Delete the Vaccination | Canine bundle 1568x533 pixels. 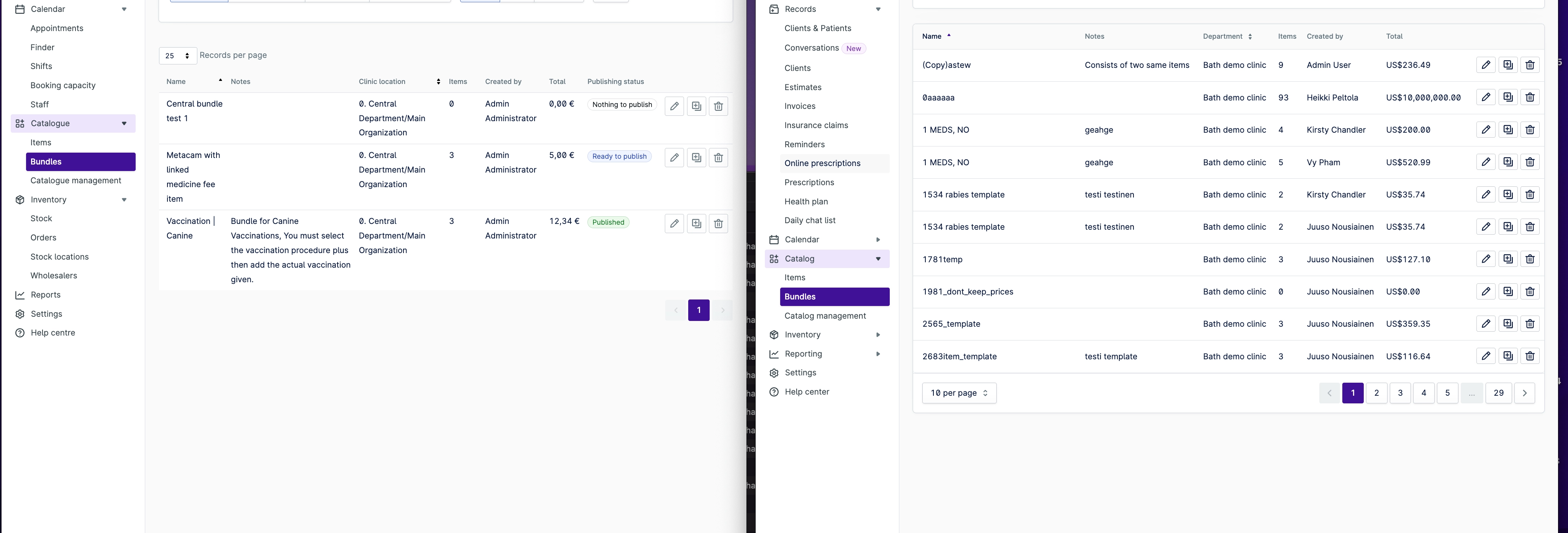tap(718, 224)
